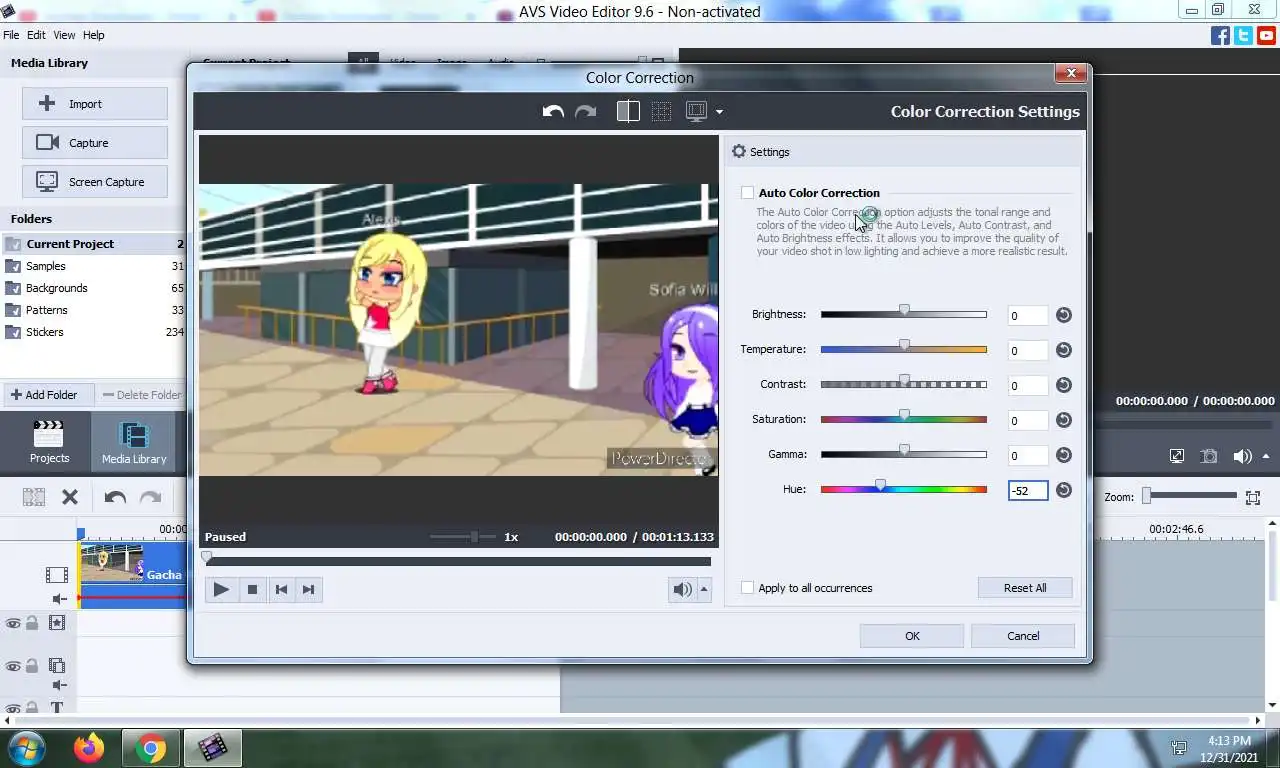
Task: Expand the preview volume arrow
Action: [704, 589]
